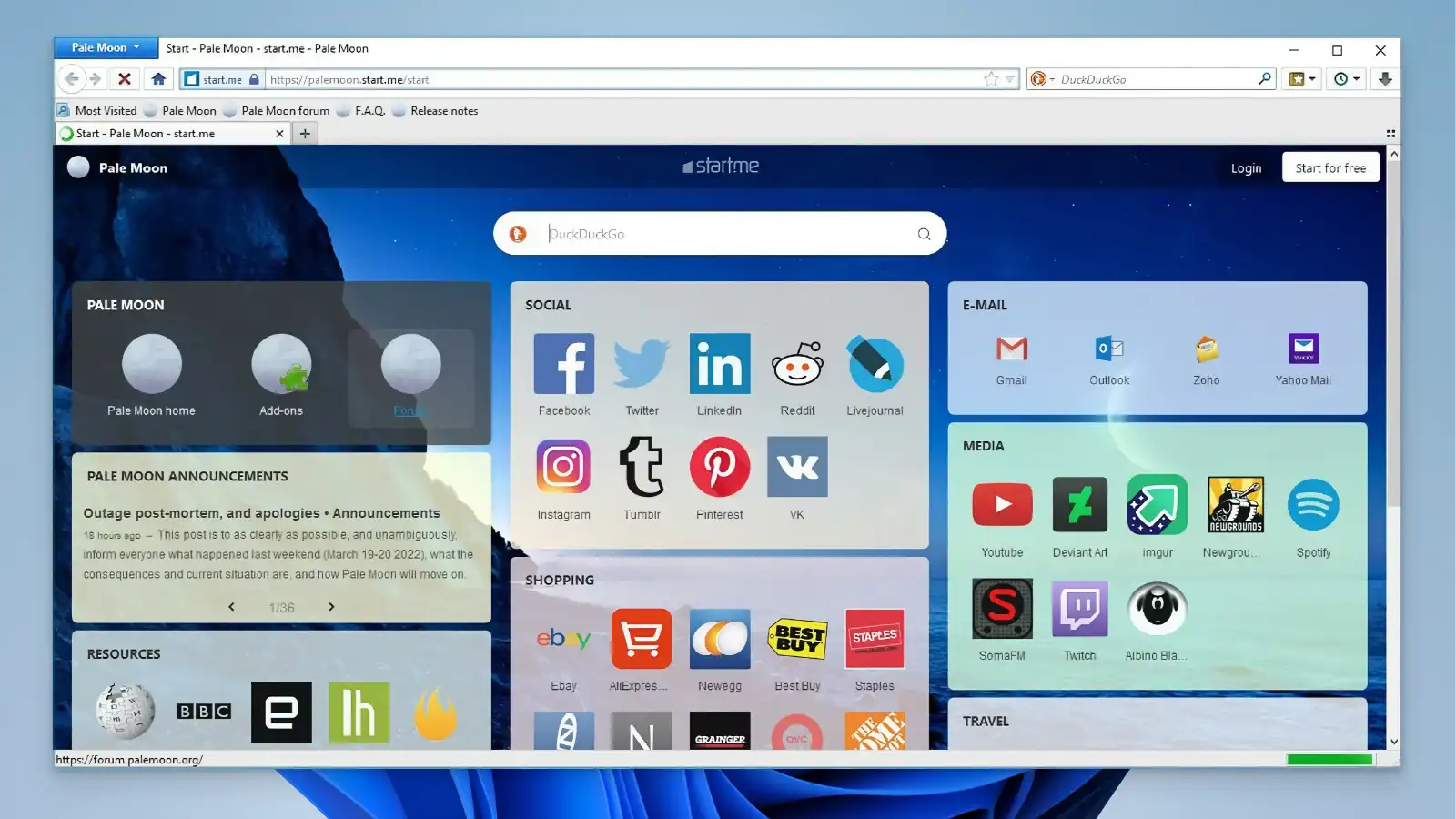Open the Best Buy shopping shortcut
This screenshot has height=819, width=1456.
tap(797, 638)
